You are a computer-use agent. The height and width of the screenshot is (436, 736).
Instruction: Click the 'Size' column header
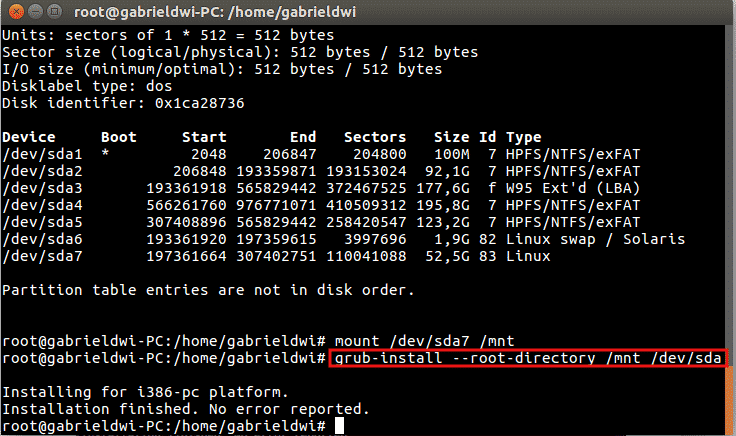point(452,137)
